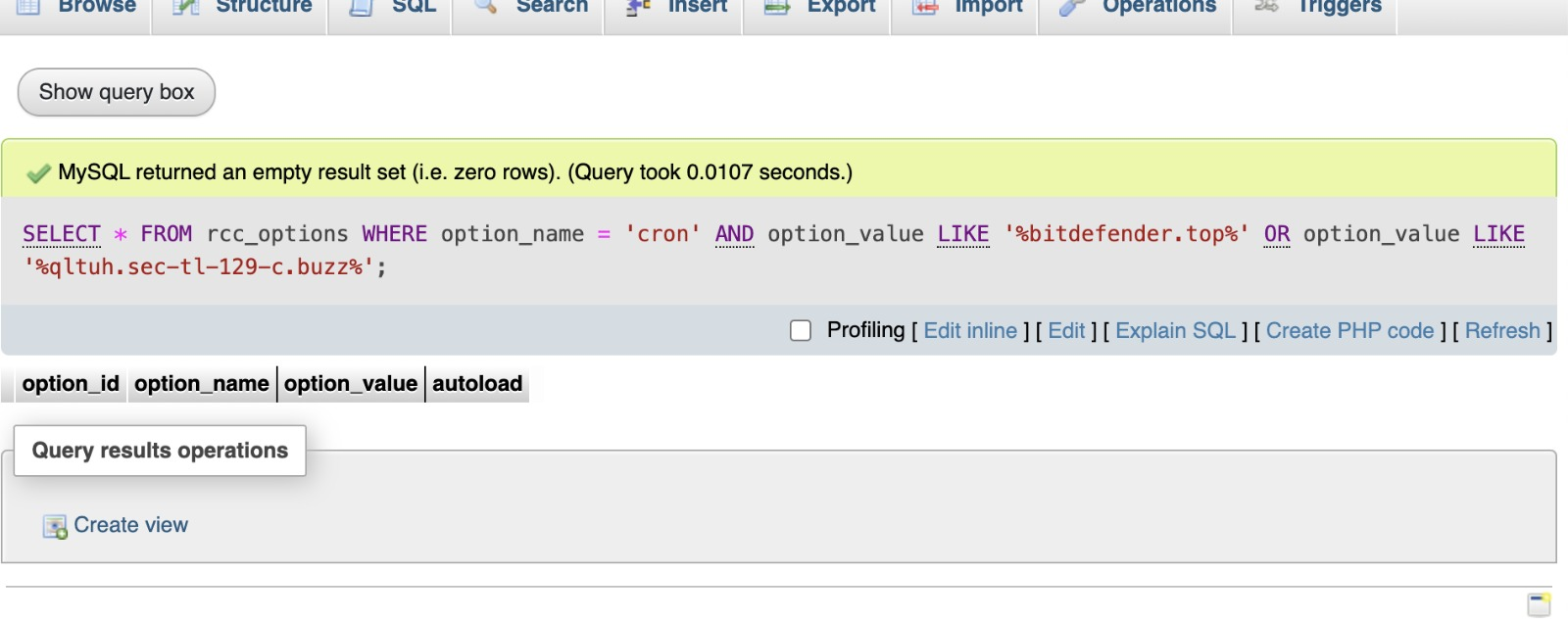This screenshot has width=1568, height=623.
Task: Open the console icon at bottom right
Action: pyautogui.click(x=1539, y=603)
